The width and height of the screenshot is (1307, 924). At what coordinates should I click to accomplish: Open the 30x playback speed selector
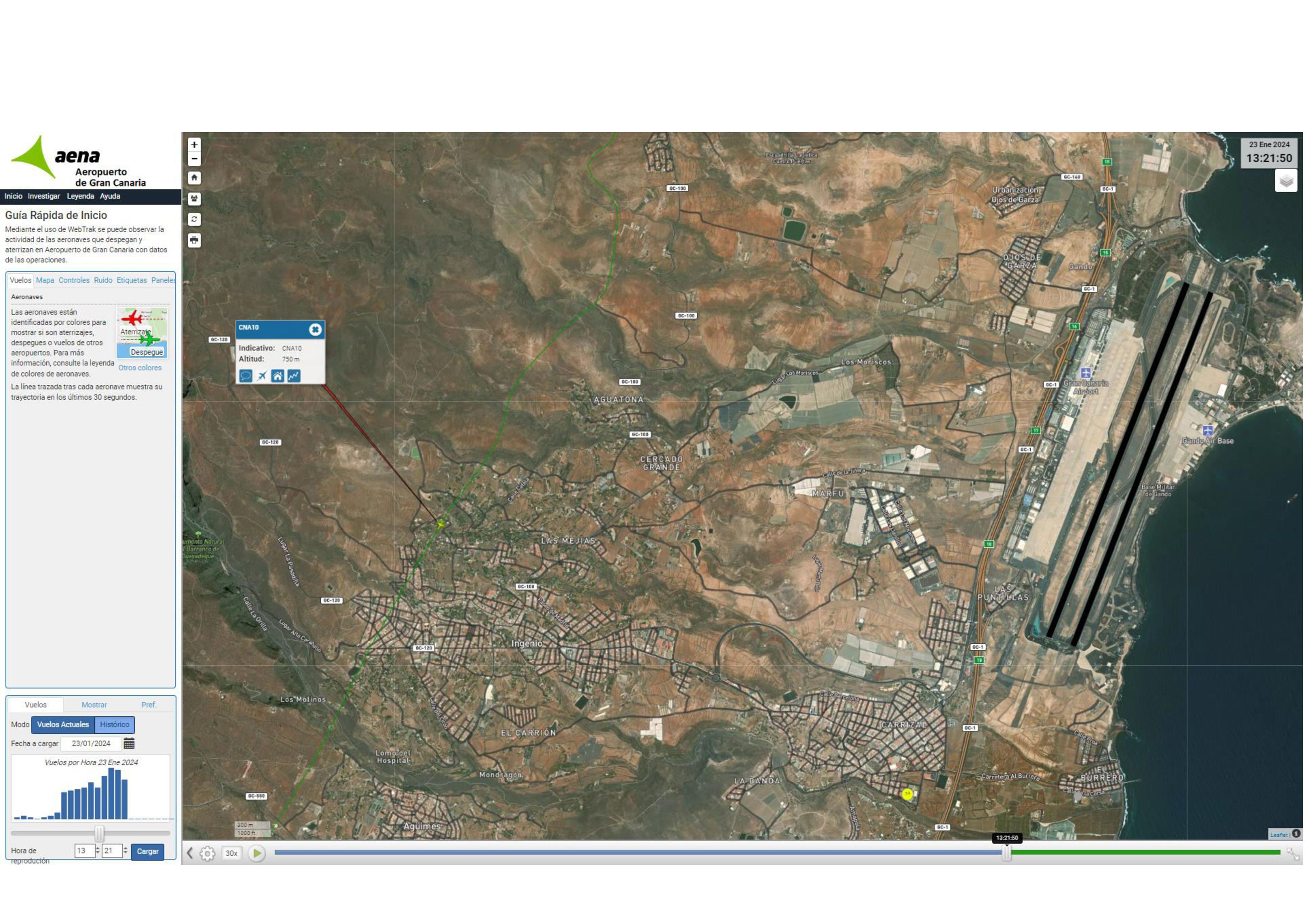click(231, 854)
